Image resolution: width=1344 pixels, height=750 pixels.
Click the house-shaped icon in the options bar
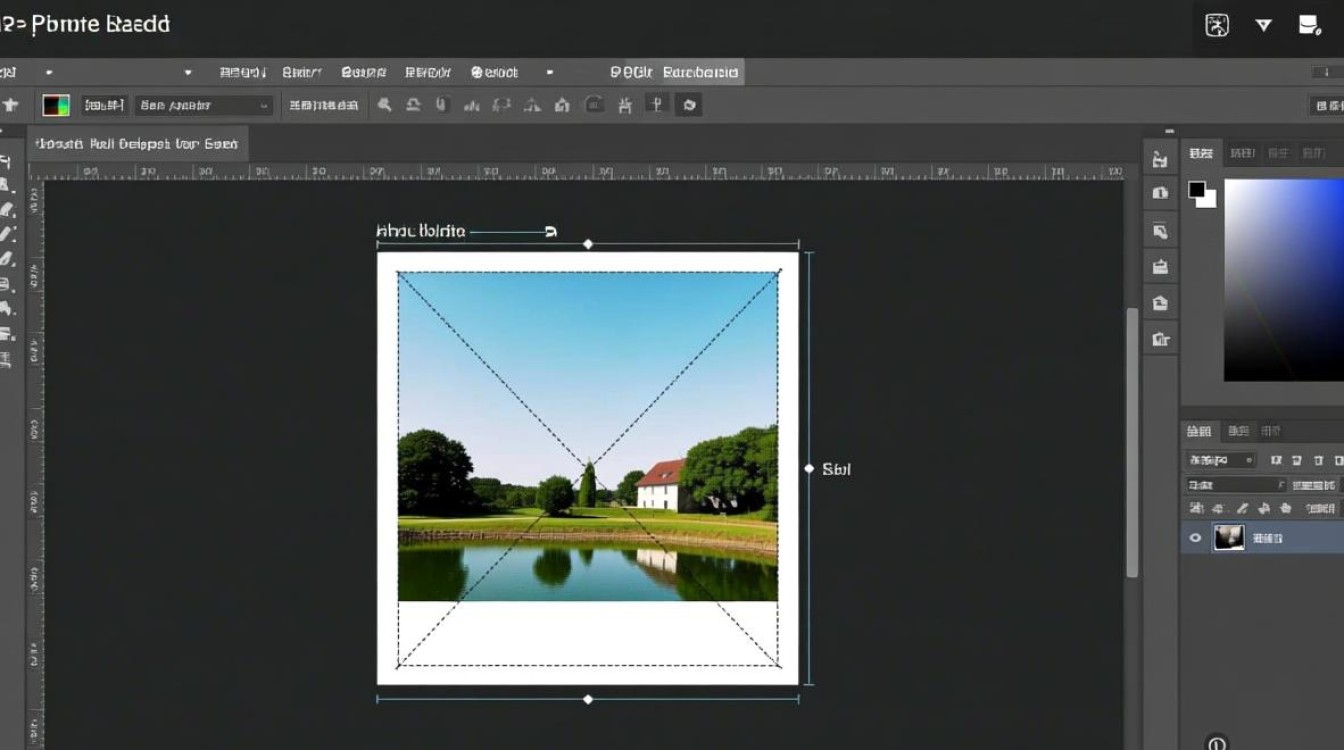(x=562, y=105)
